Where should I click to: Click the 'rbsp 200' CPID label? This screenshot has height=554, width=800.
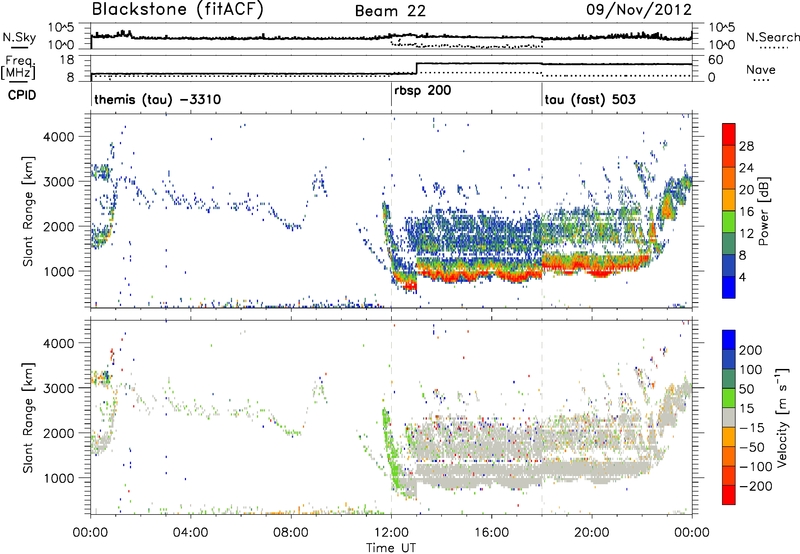click(x=422, y=91)
